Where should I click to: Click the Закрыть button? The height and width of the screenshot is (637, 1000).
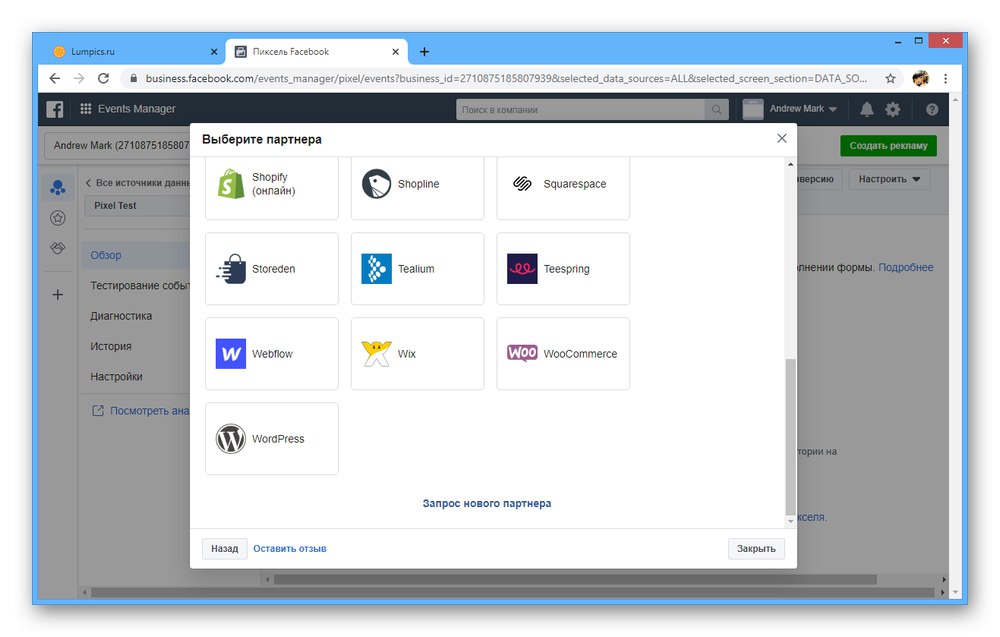(756, 548)
